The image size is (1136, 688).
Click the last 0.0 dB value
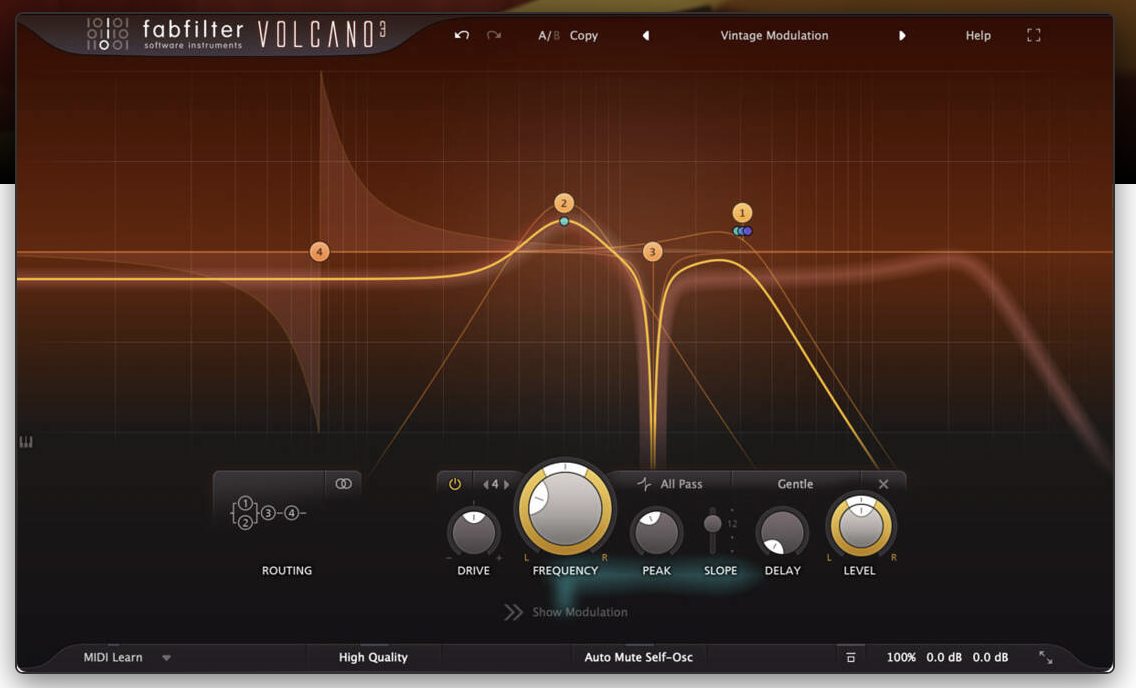[990, 658]
